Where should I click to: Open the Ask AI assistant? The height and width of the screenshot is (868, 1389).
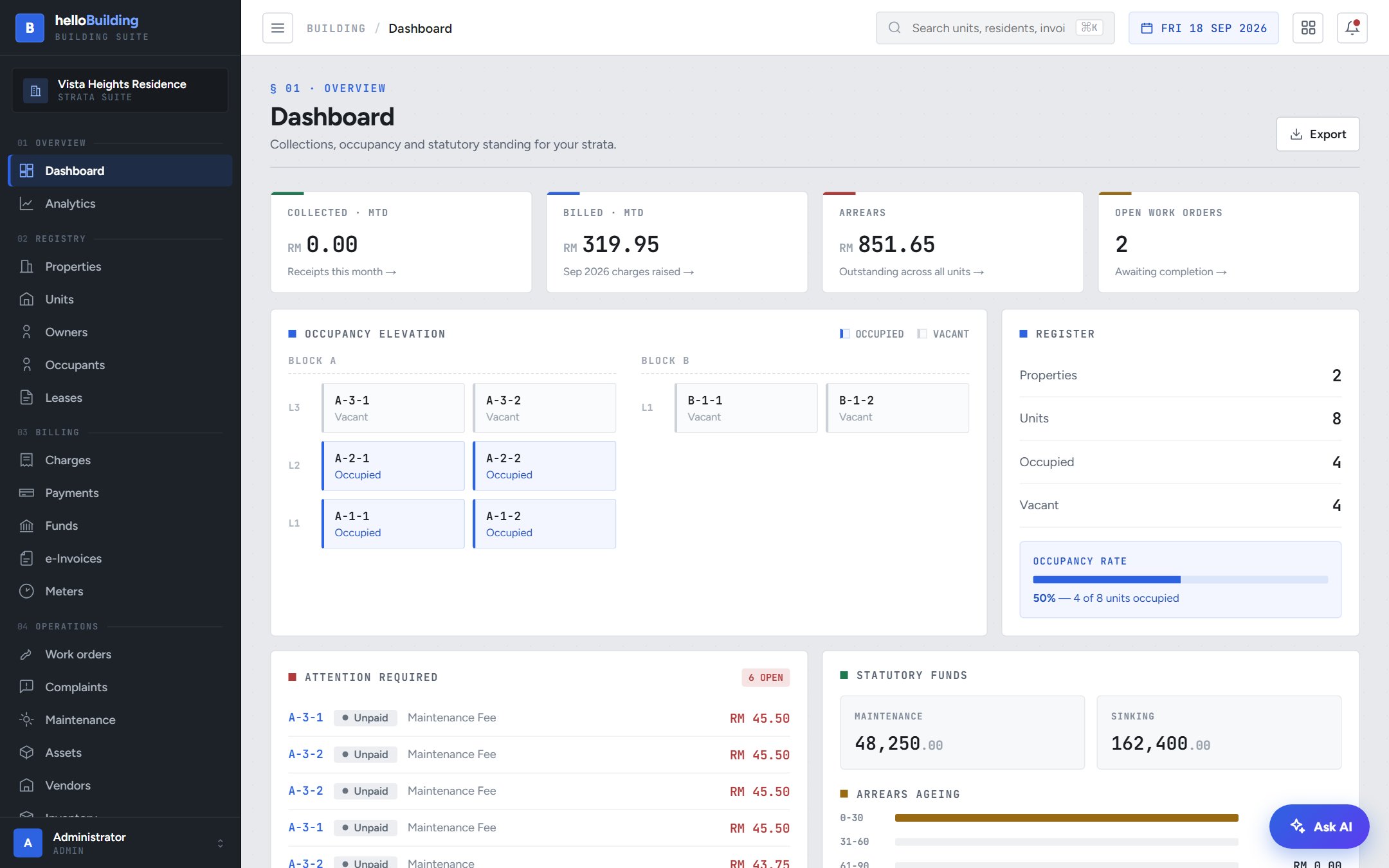[x=1320, y=826]
